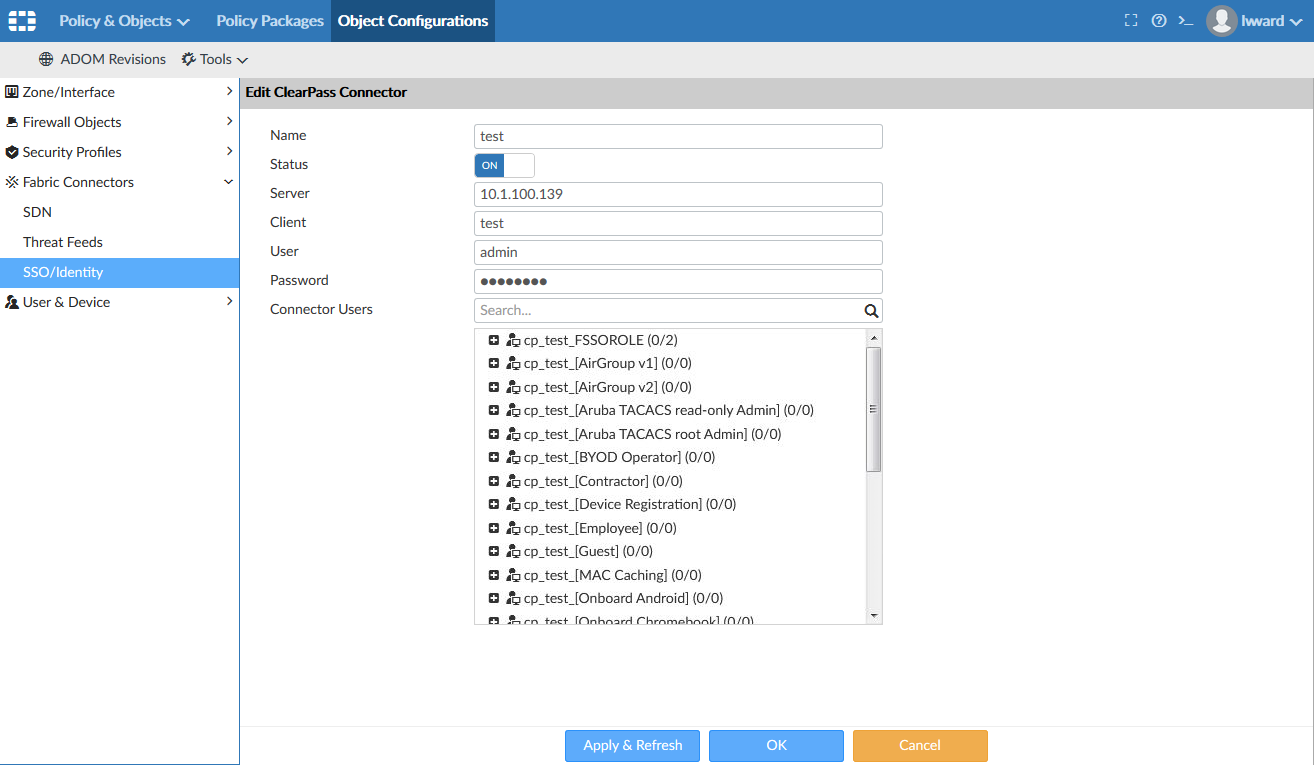
Task: Open the Tools dropdown menu
Action: click(x=215, y=59)
